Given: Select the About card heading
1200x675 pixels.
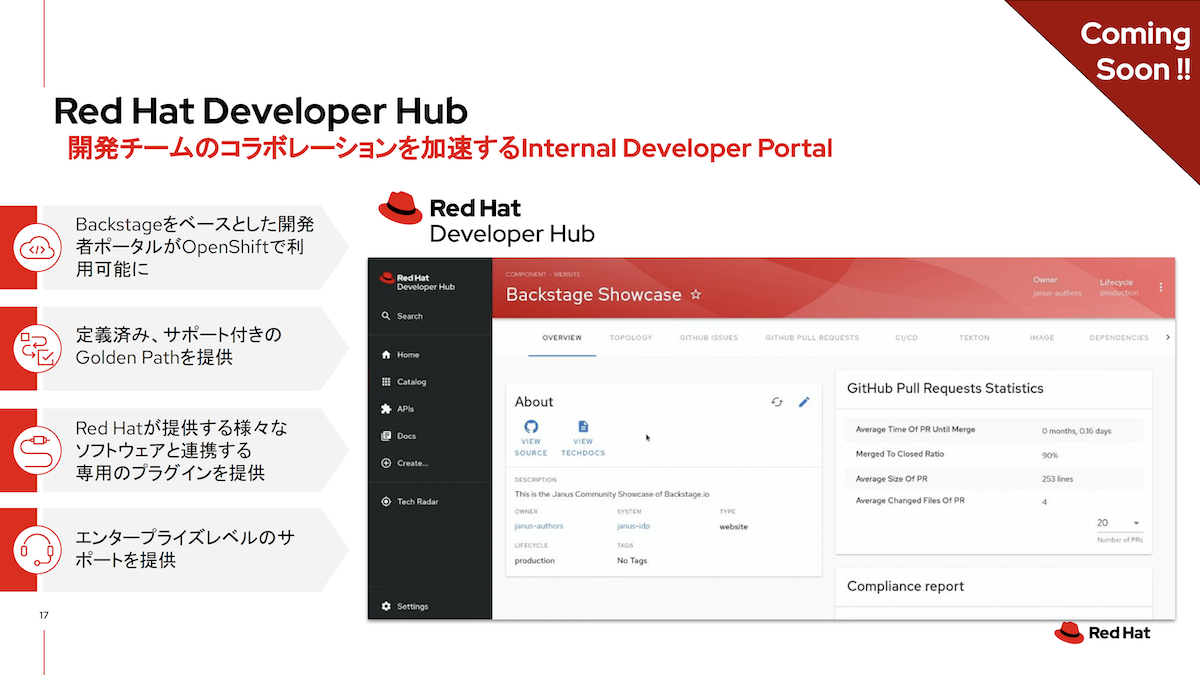Looking at the screenshot, I should [534, 402].
